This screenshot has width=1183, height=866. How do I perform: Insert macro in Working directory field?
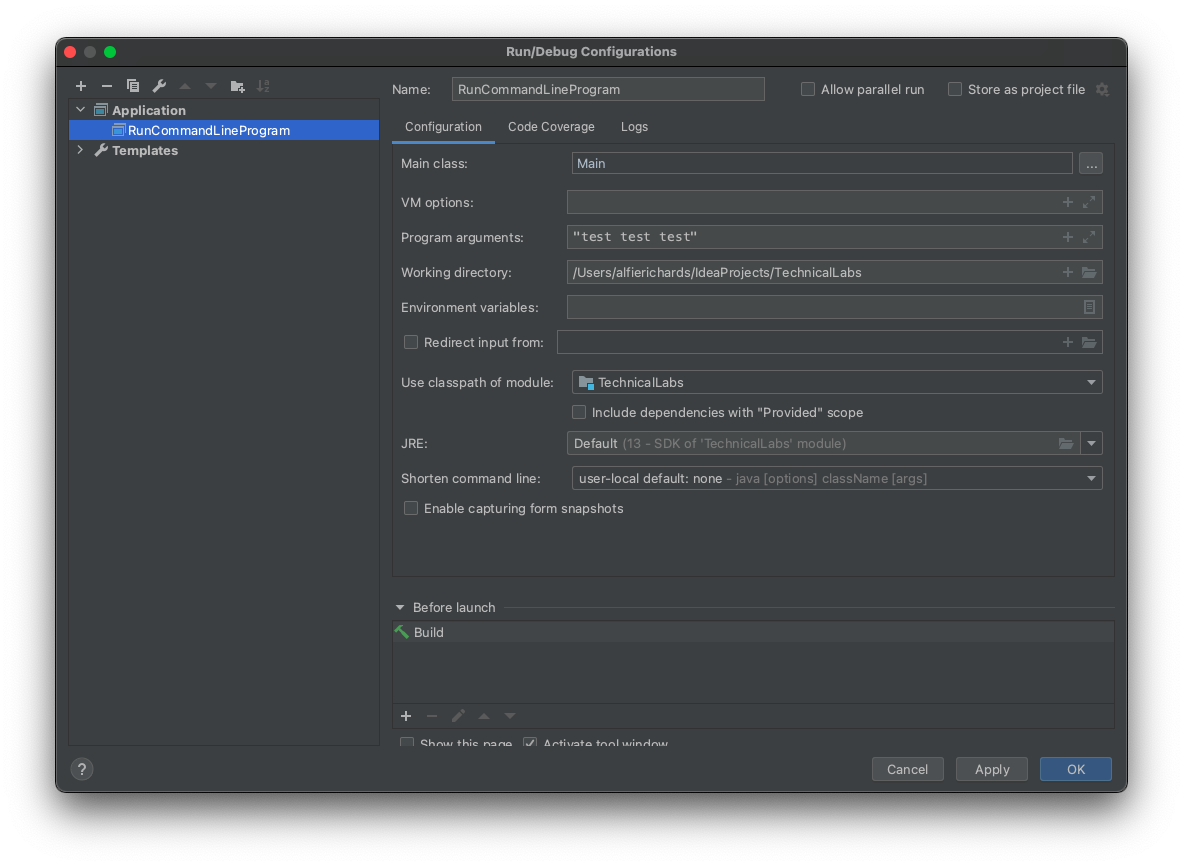1068,272
